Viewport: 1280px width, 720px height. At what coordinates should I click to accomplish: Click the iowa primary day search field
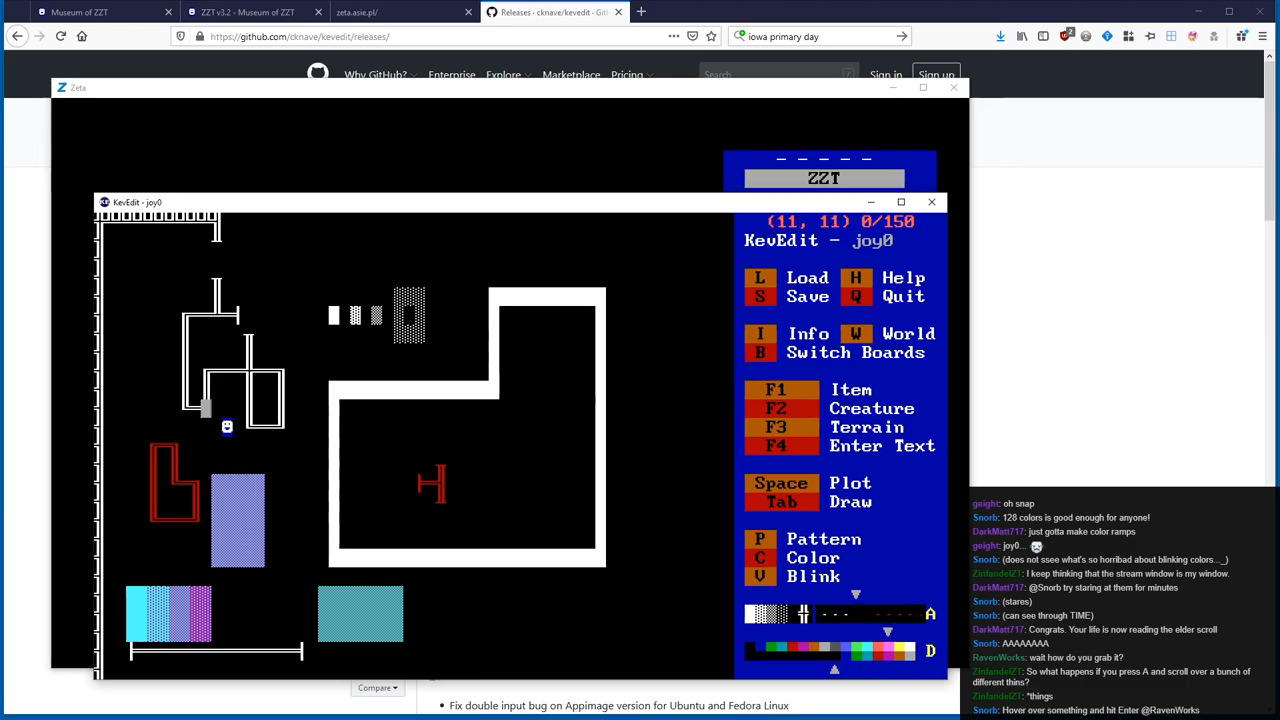click(818, 36)
